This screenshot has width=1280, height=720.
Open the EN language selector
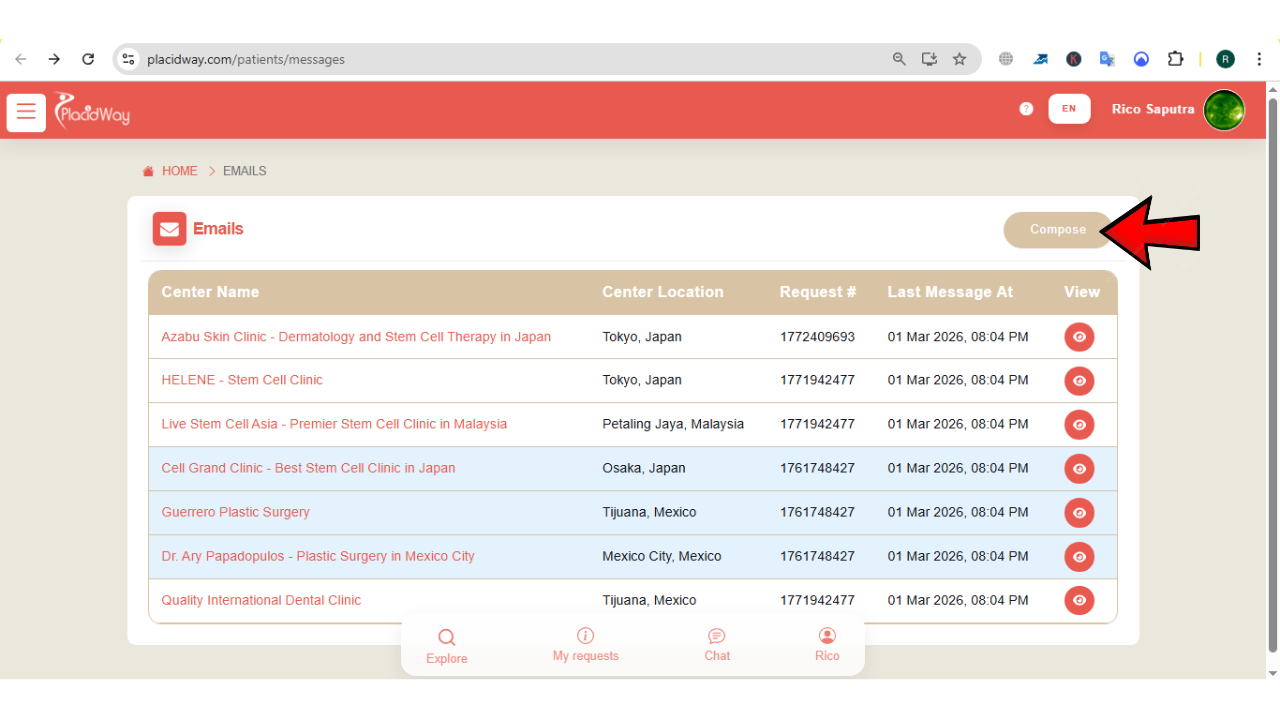coord(1069,108)
